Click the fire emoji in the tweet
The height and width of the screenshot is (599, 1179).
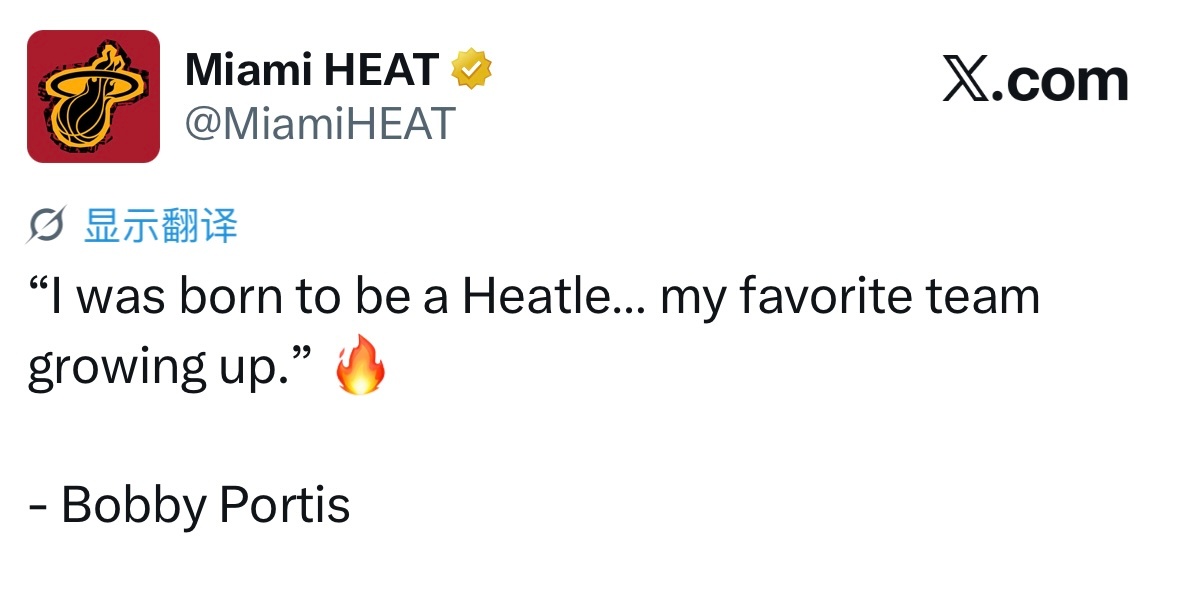pyautogui.click(x=360, y=365)
